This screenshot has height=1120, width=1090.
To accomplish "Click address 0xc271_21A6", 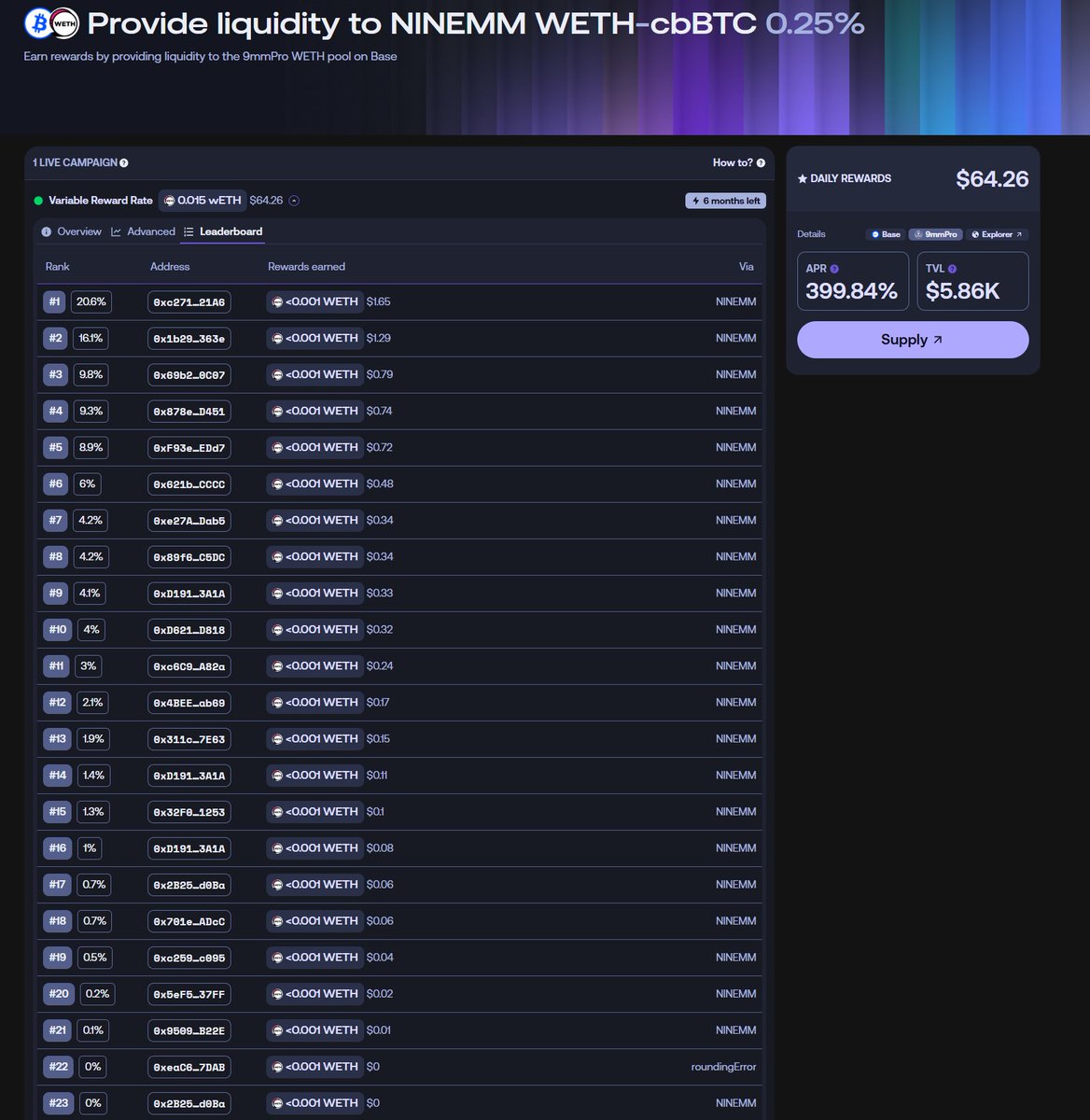I will point(189,301).
